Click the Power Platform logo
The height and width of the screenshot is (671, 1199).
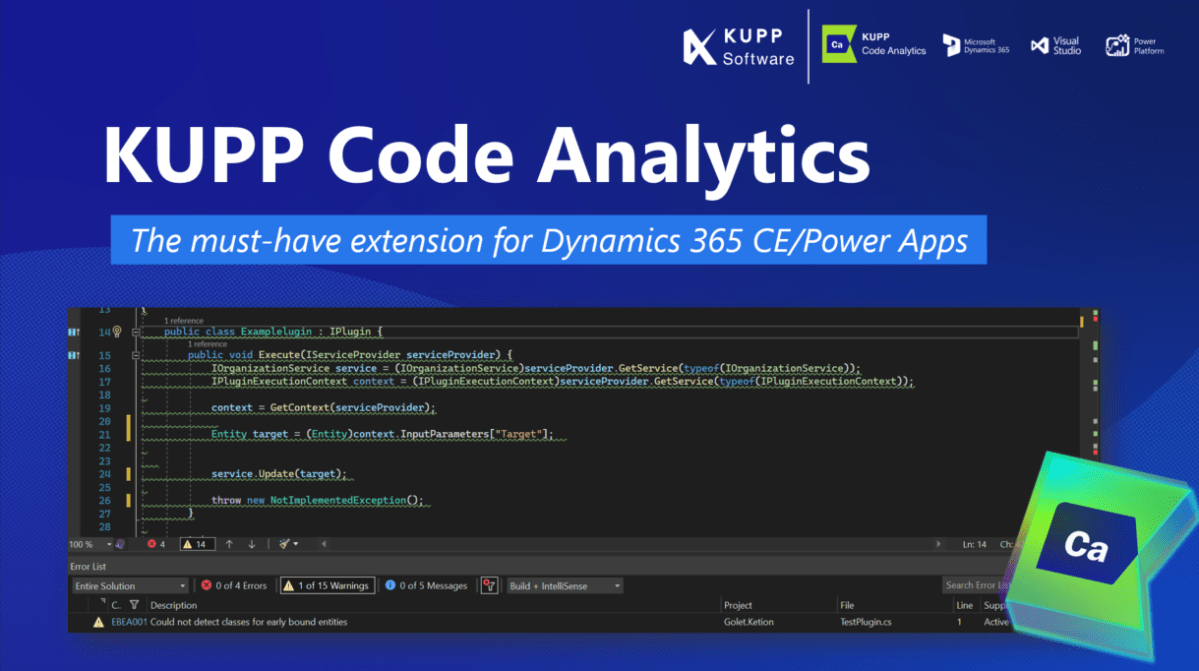[1135, 46]
